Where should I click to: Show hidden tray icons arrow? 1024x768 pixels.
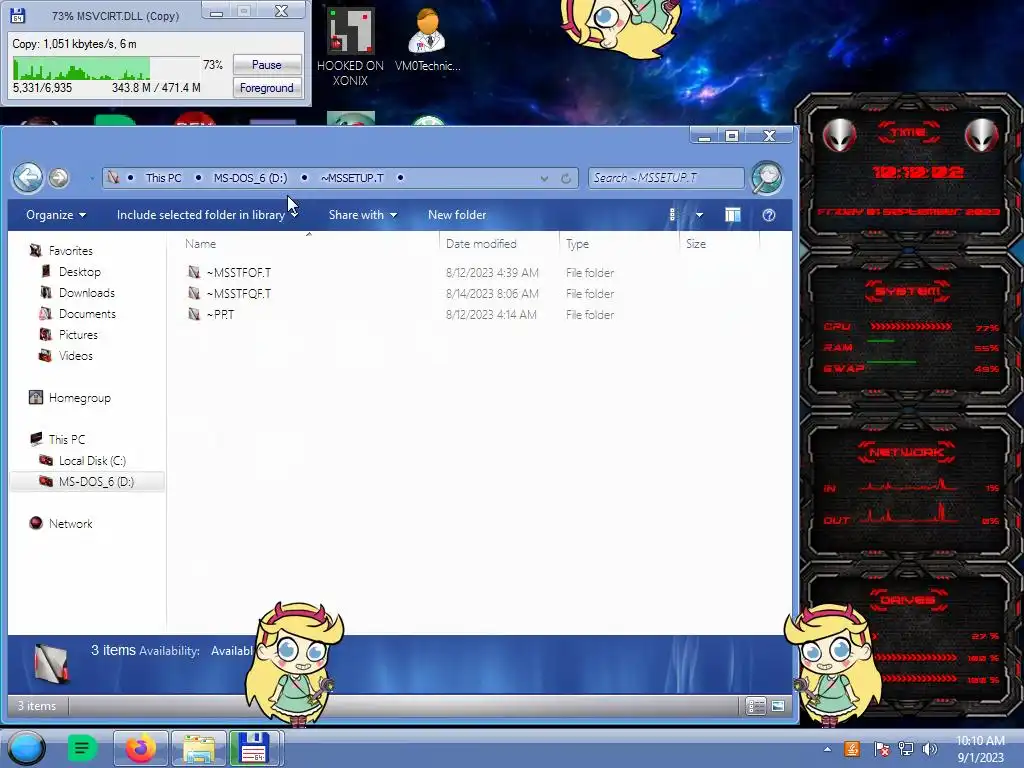827,749
